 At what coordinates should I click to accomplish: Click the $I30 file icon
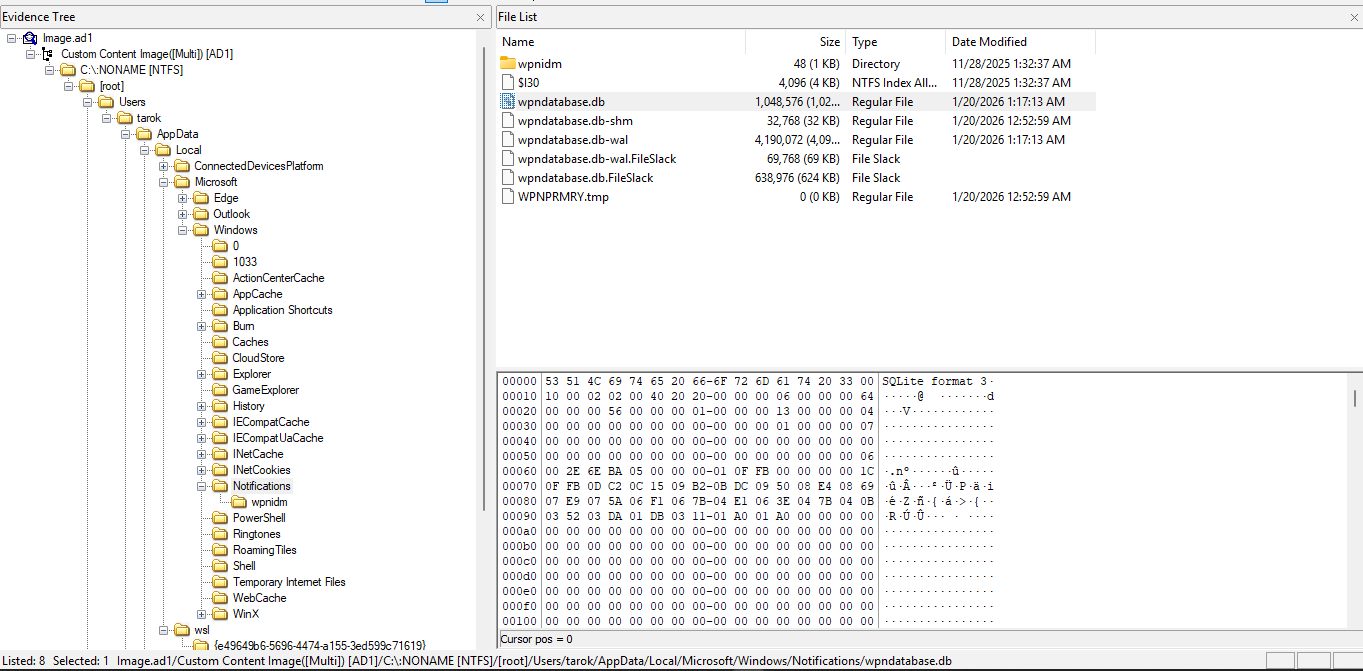[507, 83]
